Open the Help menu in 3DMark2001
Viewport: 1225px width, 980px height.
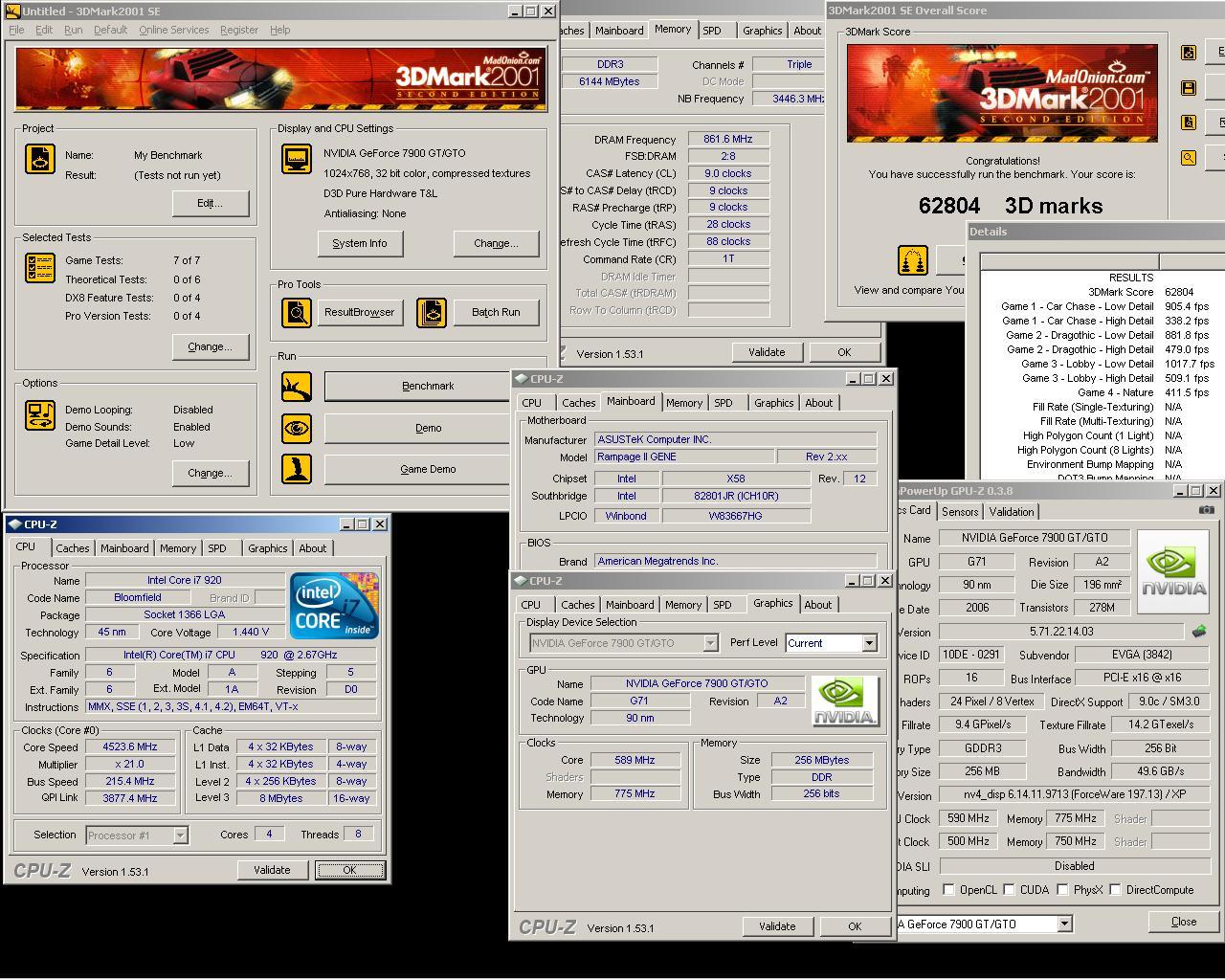[279, 30]
